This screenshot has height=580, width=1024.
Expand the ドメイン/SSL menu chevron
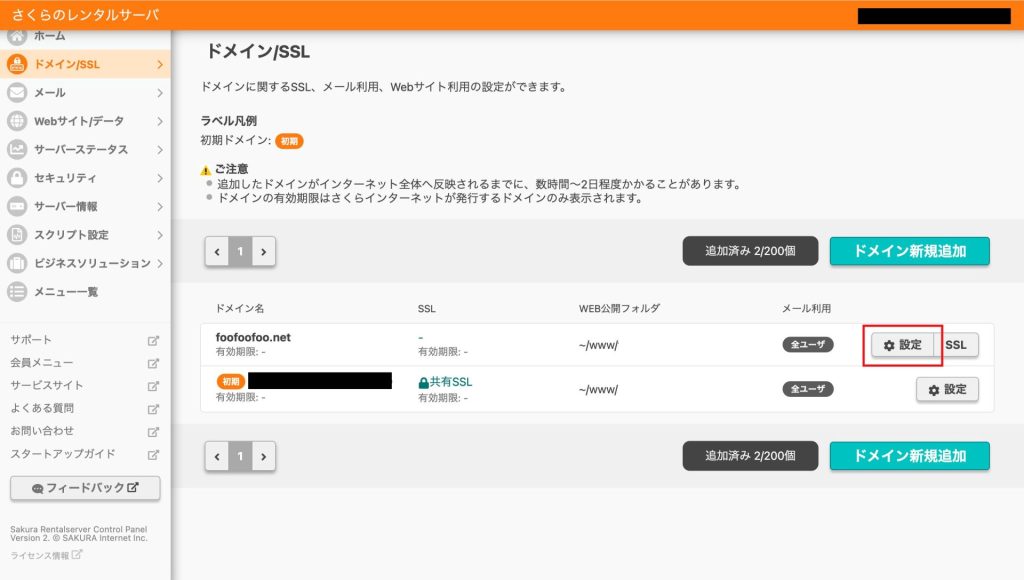(x=159, y=65)
